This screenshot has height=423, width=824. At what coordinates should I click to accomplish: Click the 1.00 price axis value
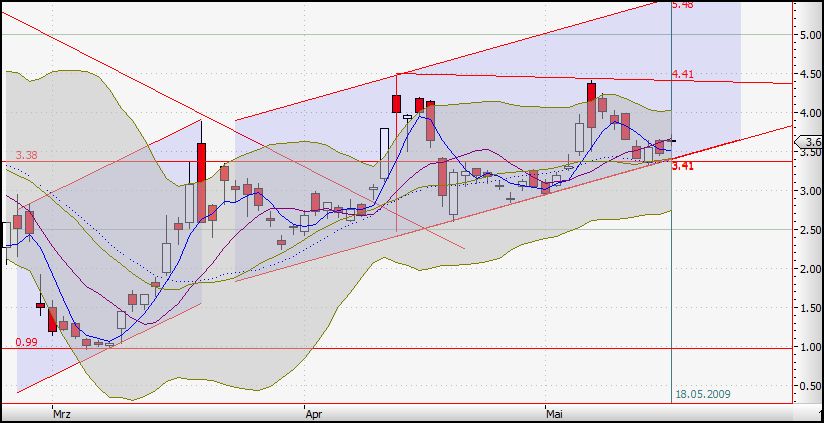coord(811,347)
